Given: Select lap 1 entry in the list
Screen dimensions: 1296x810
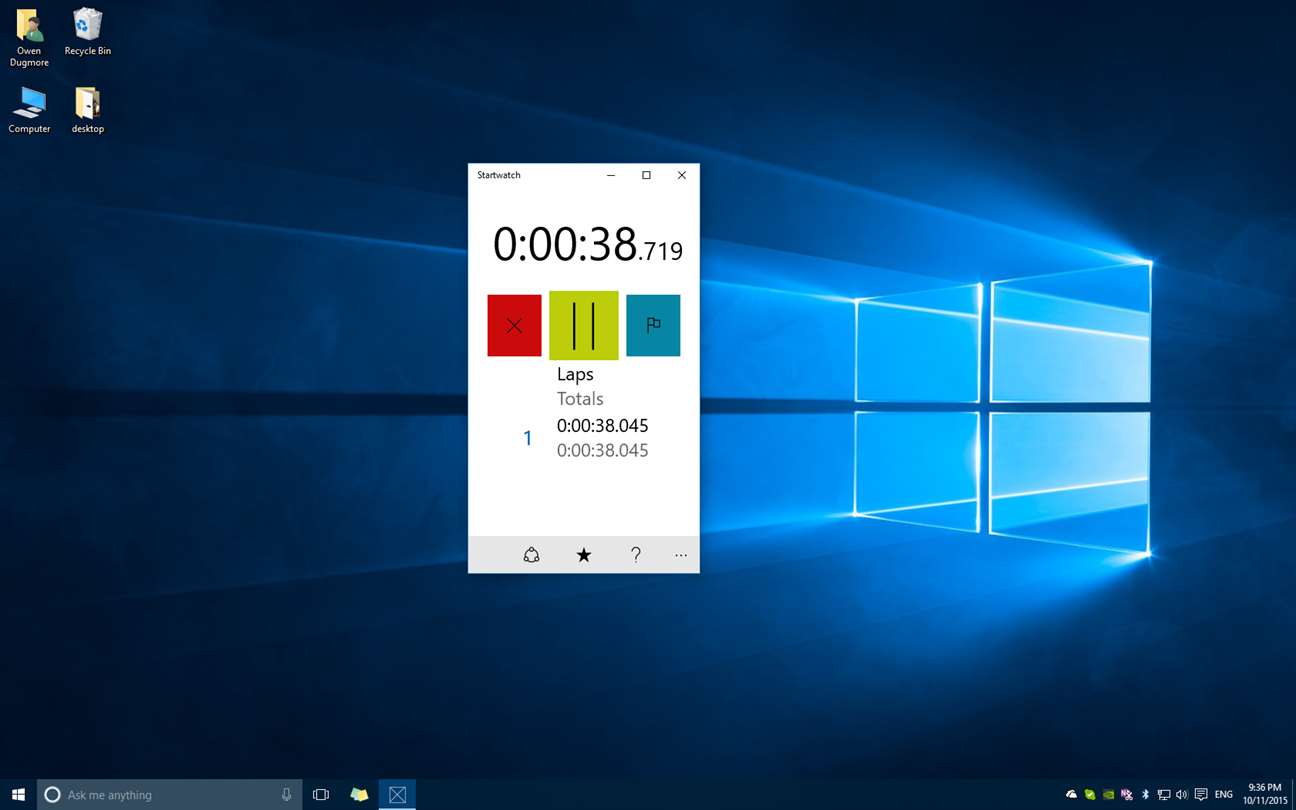Looking at the screenshot, I should (584, 438).
